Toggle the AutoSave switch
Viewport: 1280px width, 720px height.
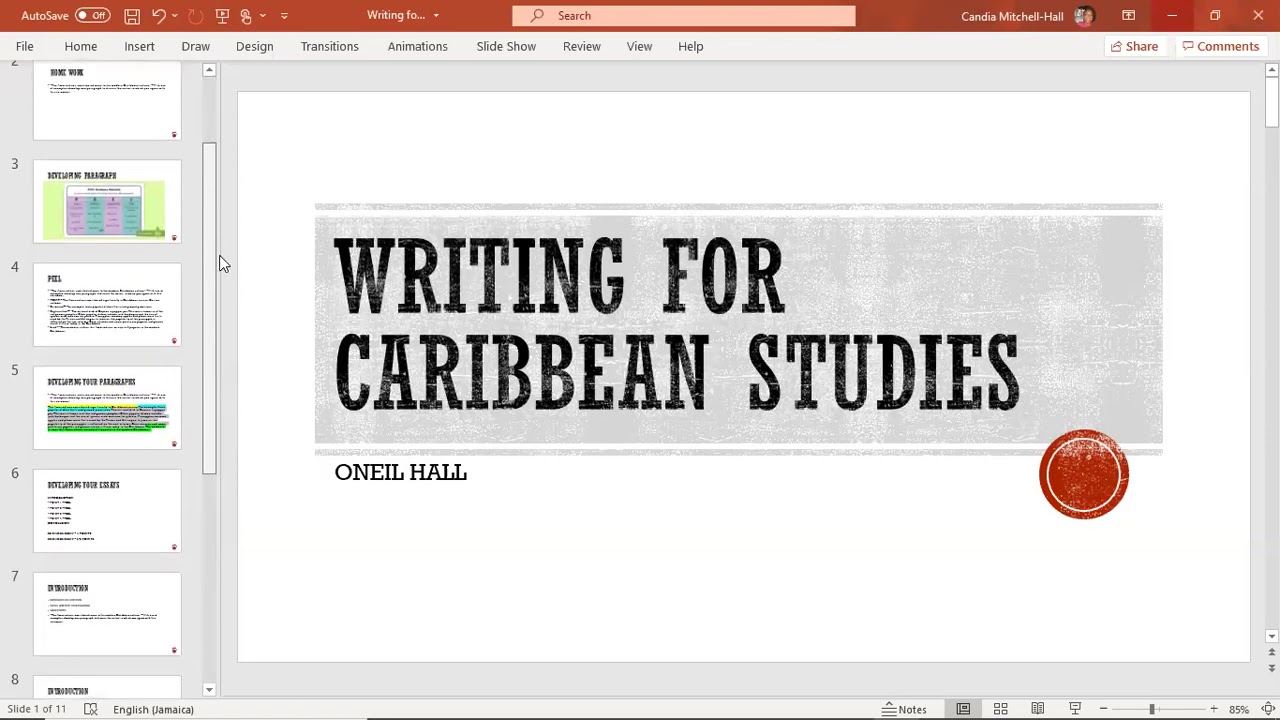[x=93, y=15]
